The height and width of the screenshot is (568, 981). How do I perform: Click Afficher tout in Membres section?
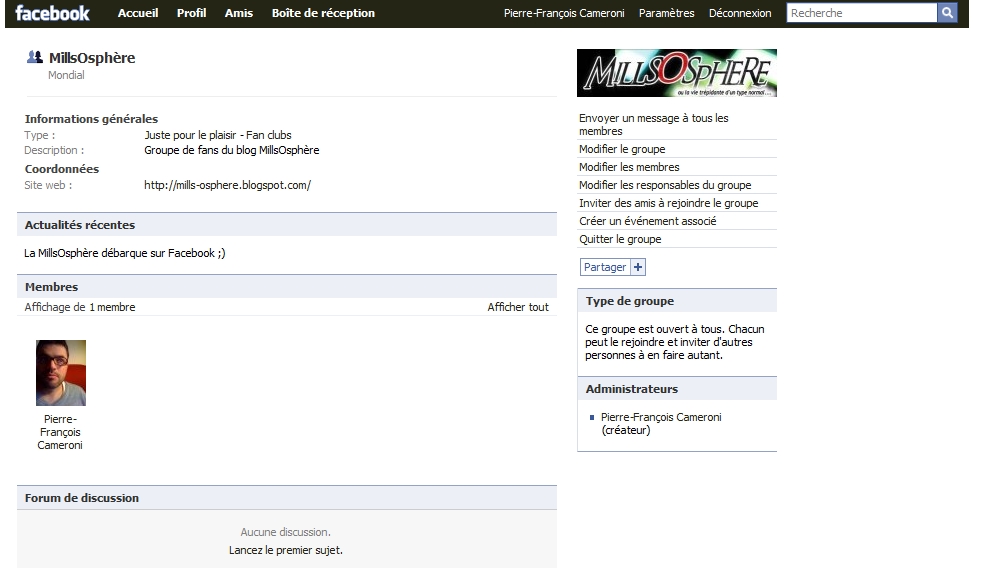[518, 307]
